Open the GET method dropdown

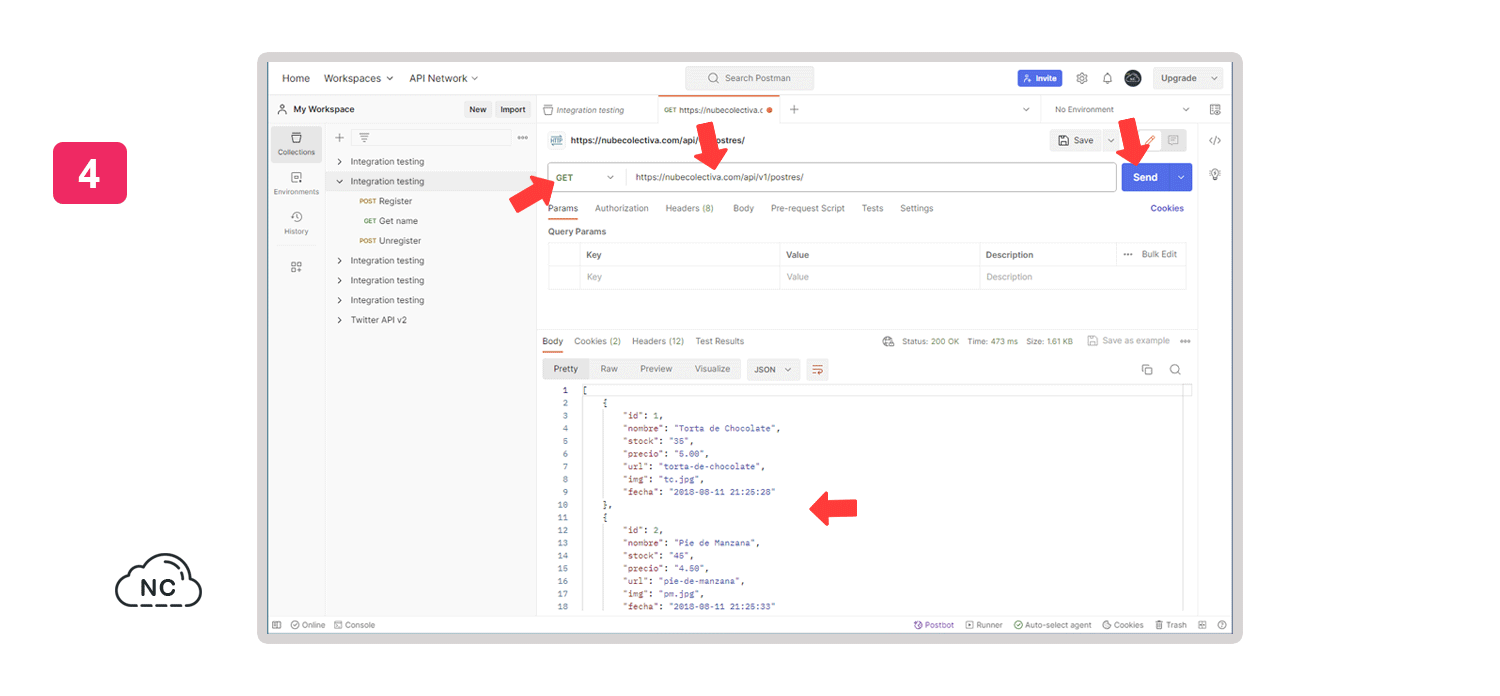click(586, 177)
